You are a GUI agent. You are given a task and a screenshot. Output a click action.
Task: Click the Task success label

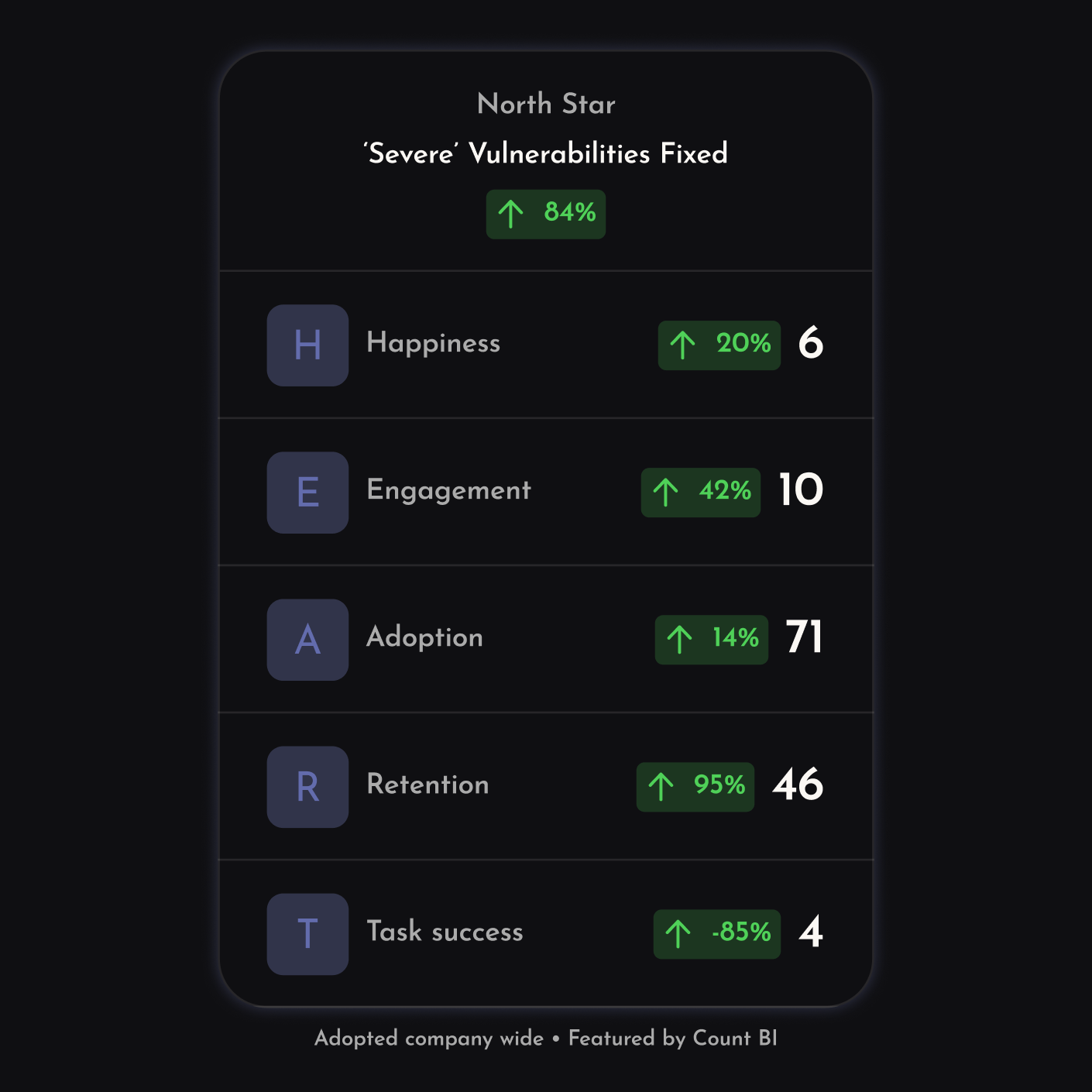click(x=445, y=932)
